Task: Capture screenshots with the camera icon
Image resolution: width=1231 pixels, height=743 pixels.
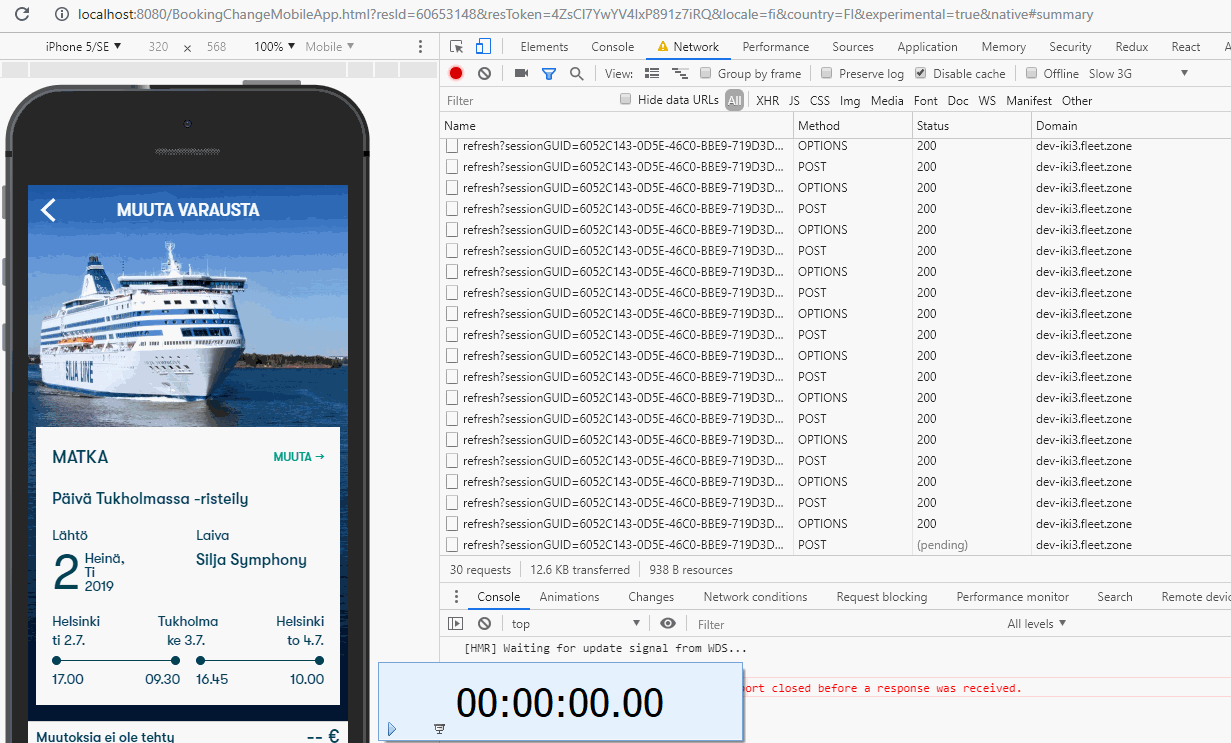Action: coord(521,73)
